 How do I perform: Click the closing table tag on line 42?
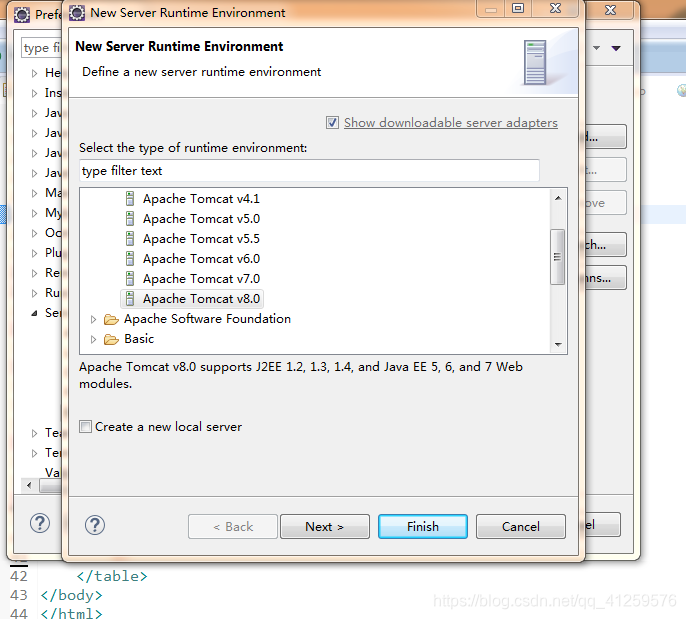pyautogui.click(x=112, y=576)
